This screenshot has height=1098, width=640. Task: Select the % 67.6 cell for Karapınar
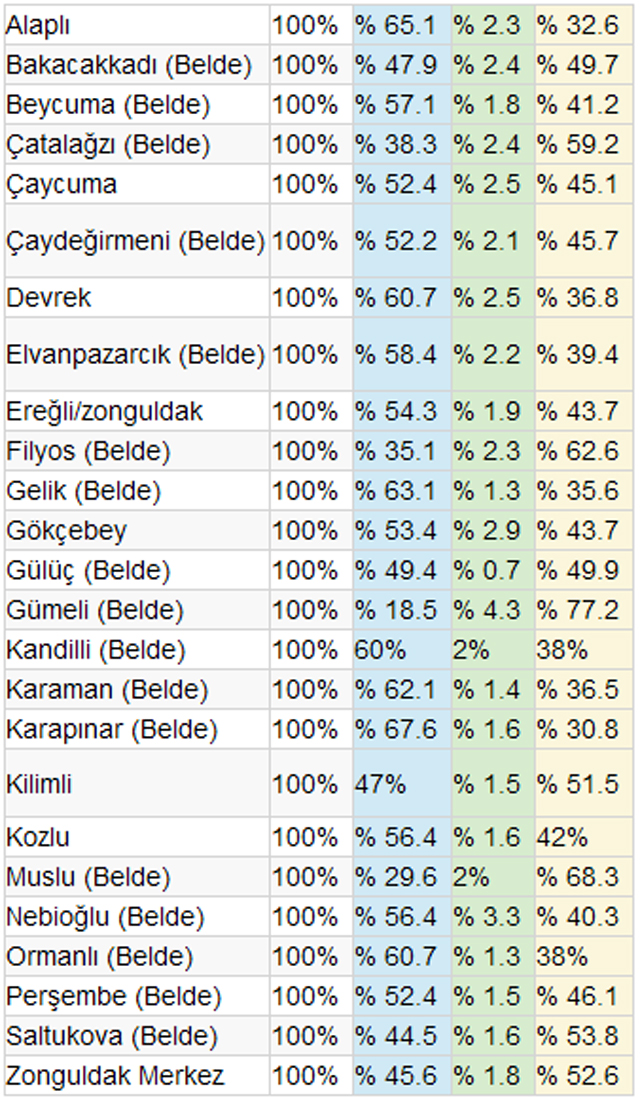pyautogui.click(x=402, y=729)
